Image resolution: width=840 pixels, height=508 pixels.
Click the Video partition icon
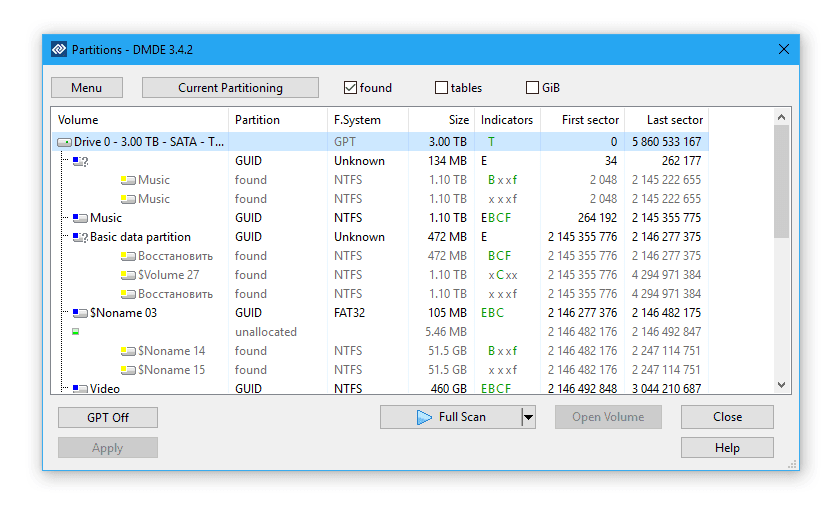(x=80, y=389)
